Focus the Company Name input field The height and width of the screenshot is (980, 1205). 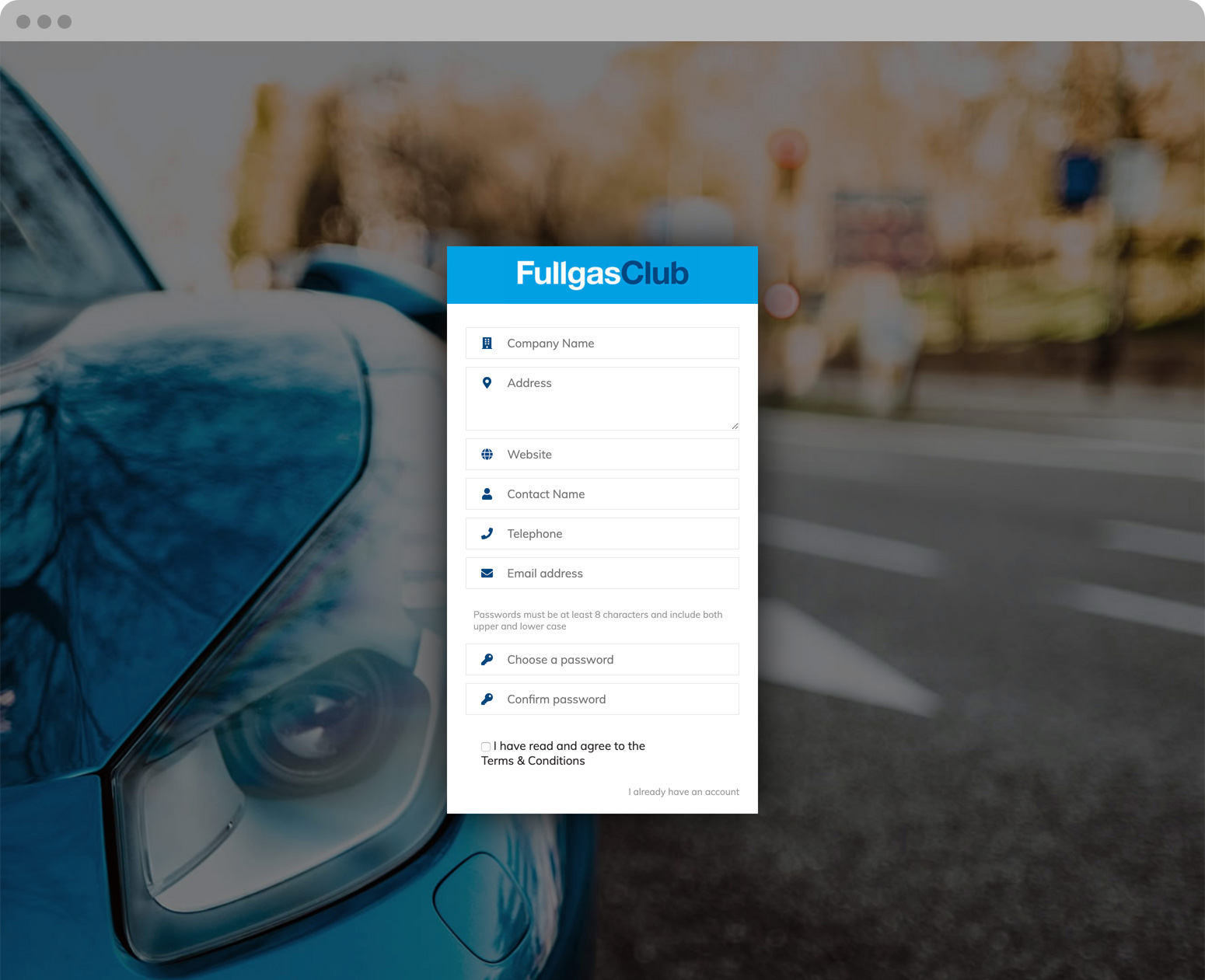tap(602, 343)
